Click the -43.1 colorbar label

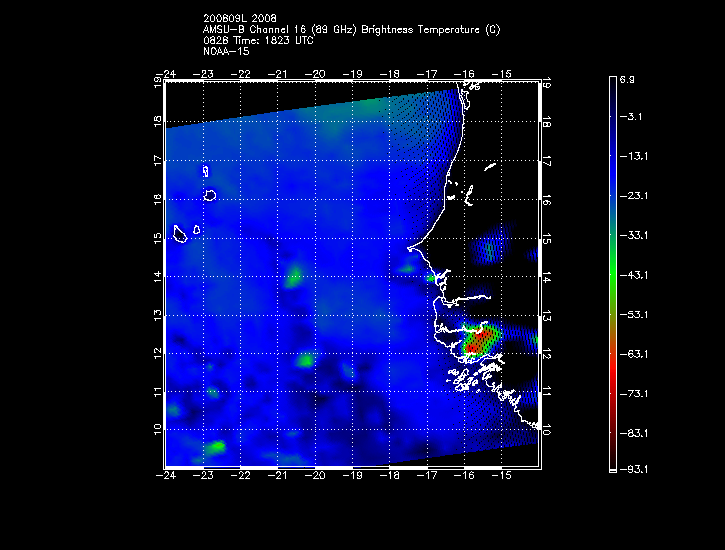point(633,275)
